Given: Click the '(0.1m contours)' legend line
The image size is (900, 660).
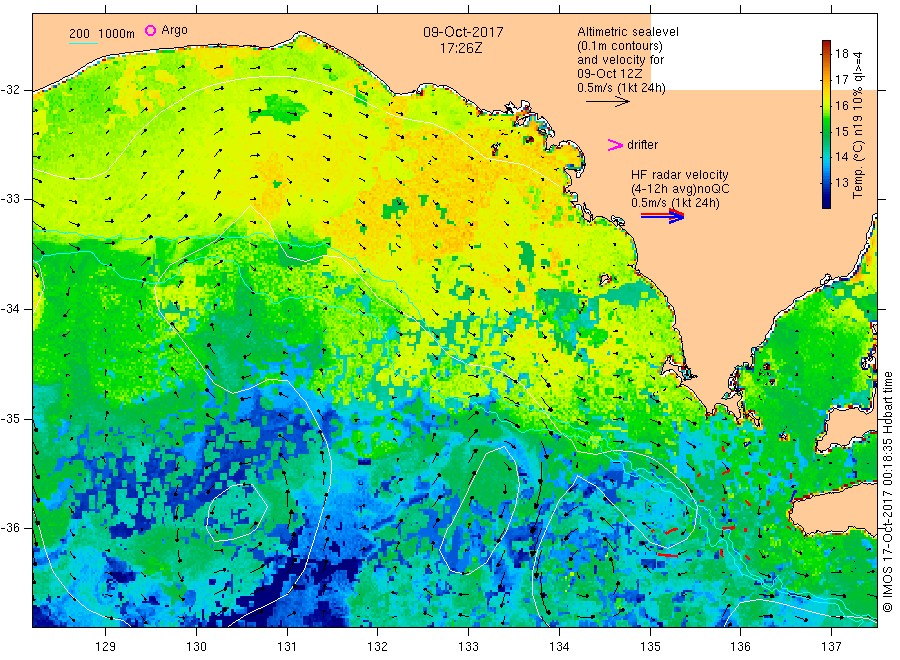Looking at the screenshot, I should point(619,46).
